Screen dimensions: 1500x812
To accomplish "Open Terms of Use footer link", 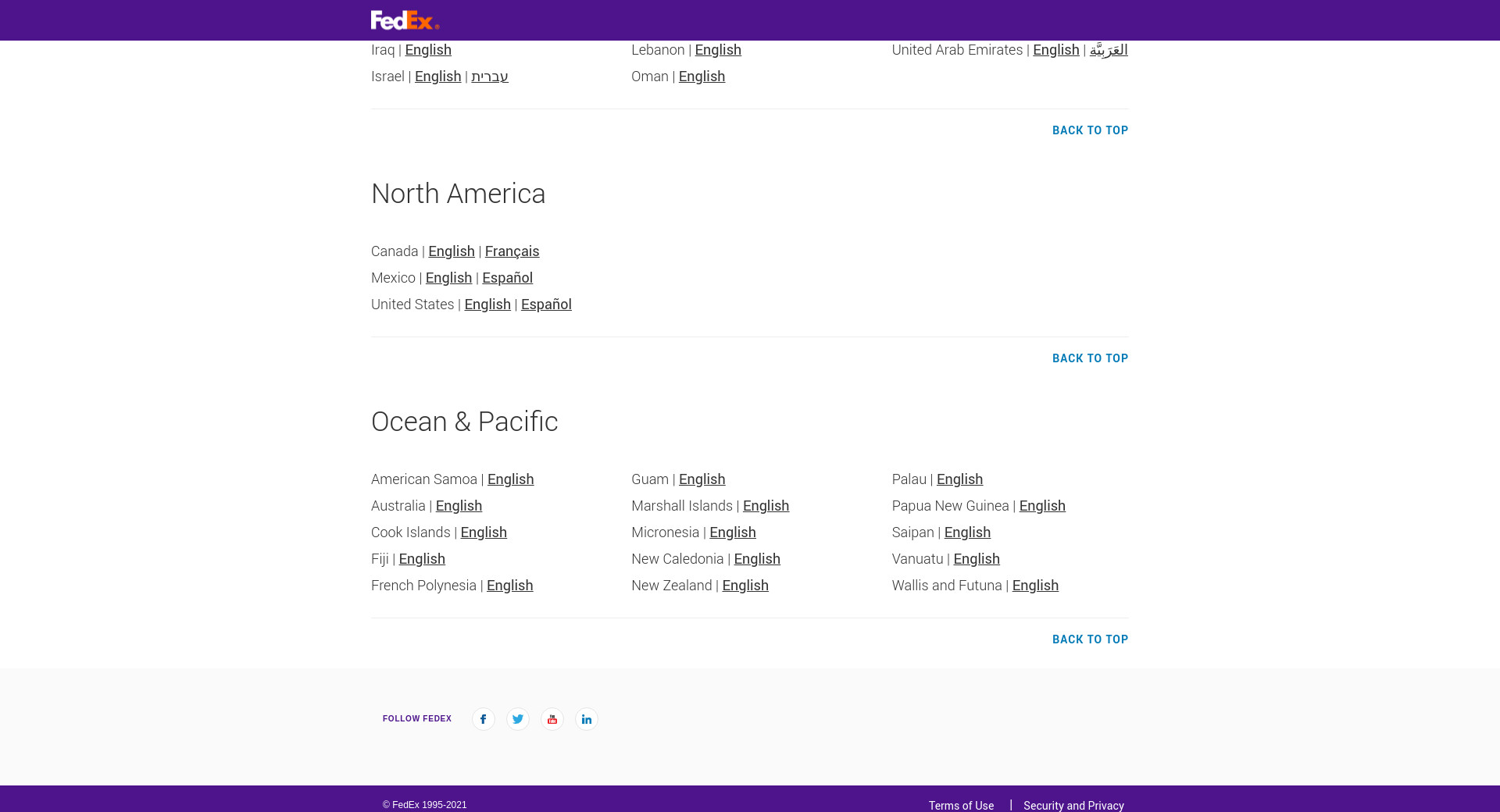I will (961, 806).
